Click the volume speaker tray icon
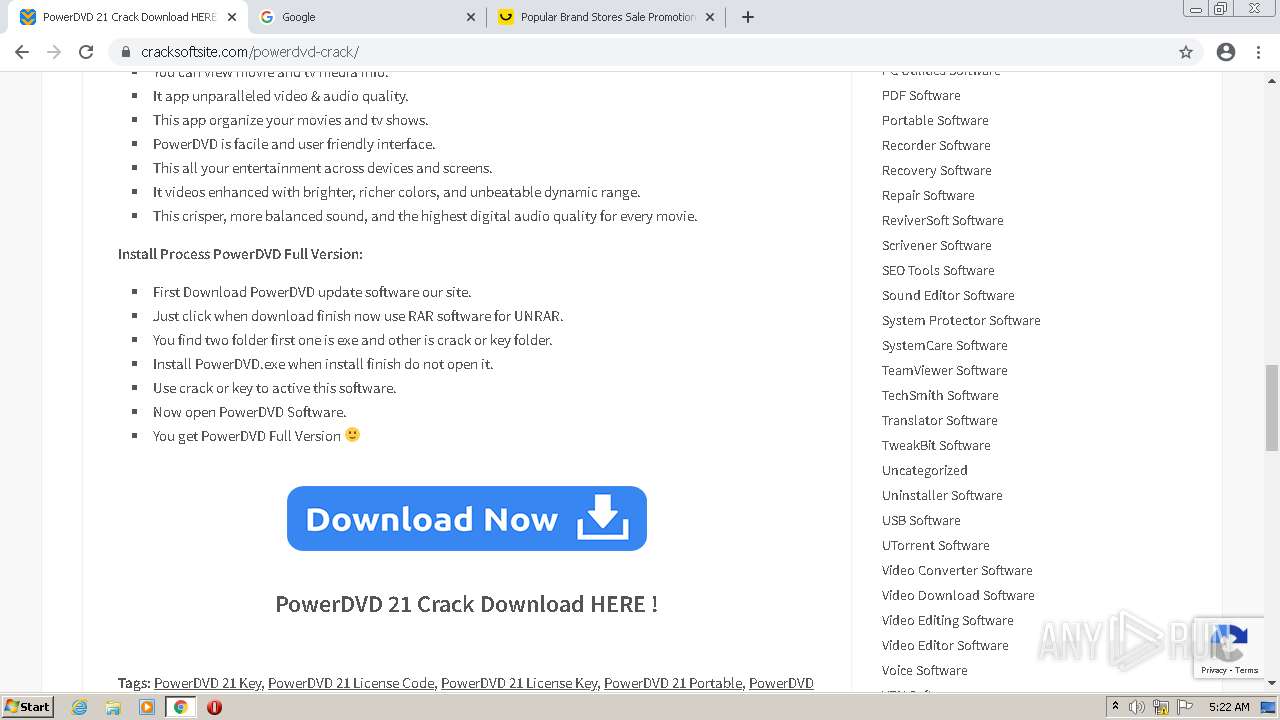 (1137, 707)
